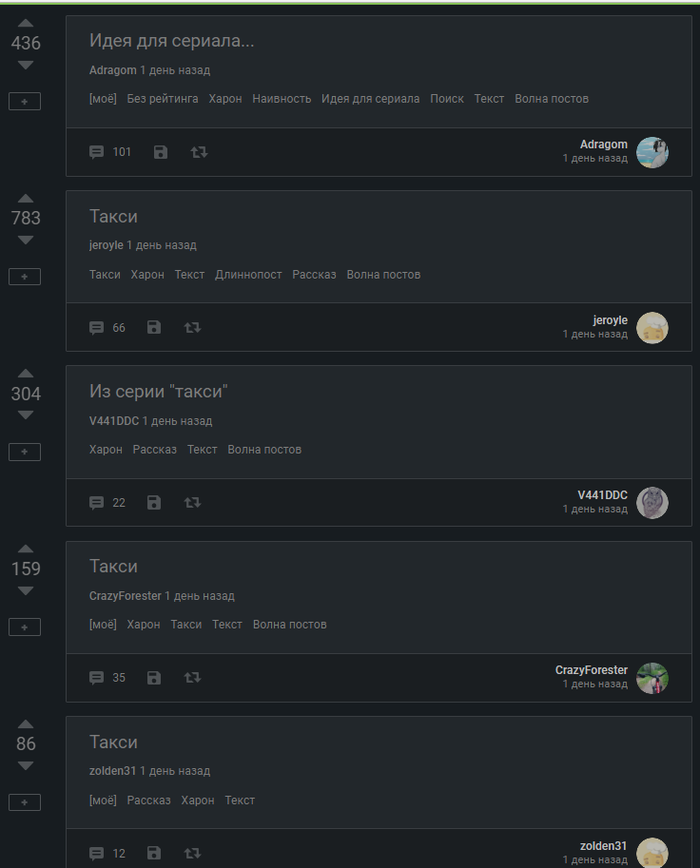Screen dimensions: 700x868
Task: Save the jeroyle "Такси" post
Action: (154, 327)
